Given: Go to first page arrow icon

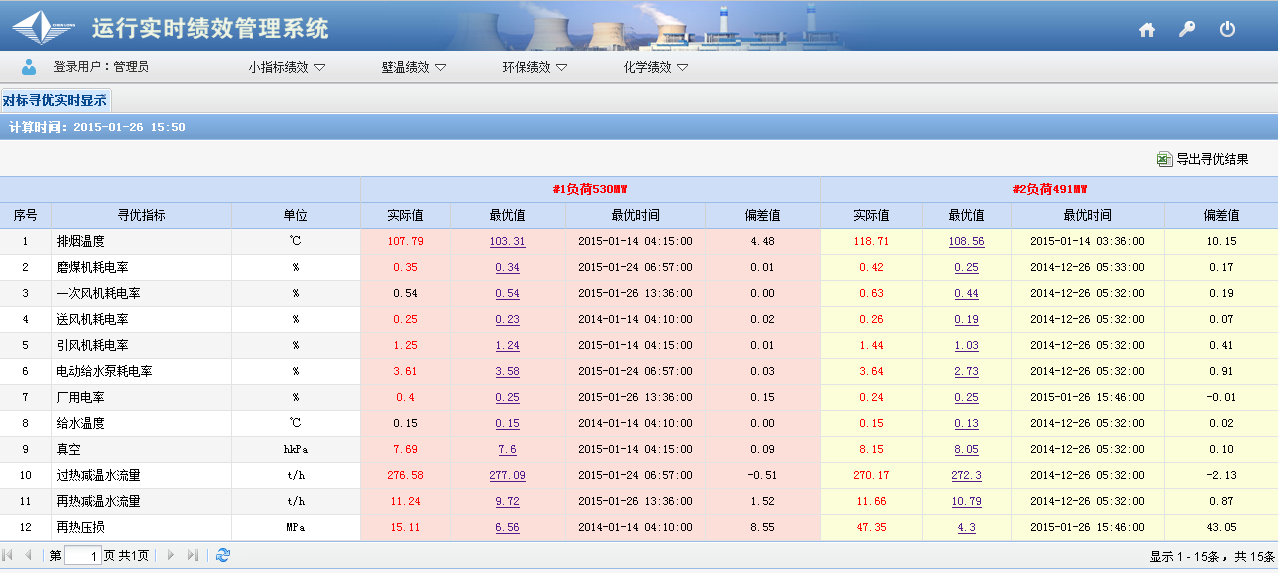Looking at the screenshot, I should 9,555.
